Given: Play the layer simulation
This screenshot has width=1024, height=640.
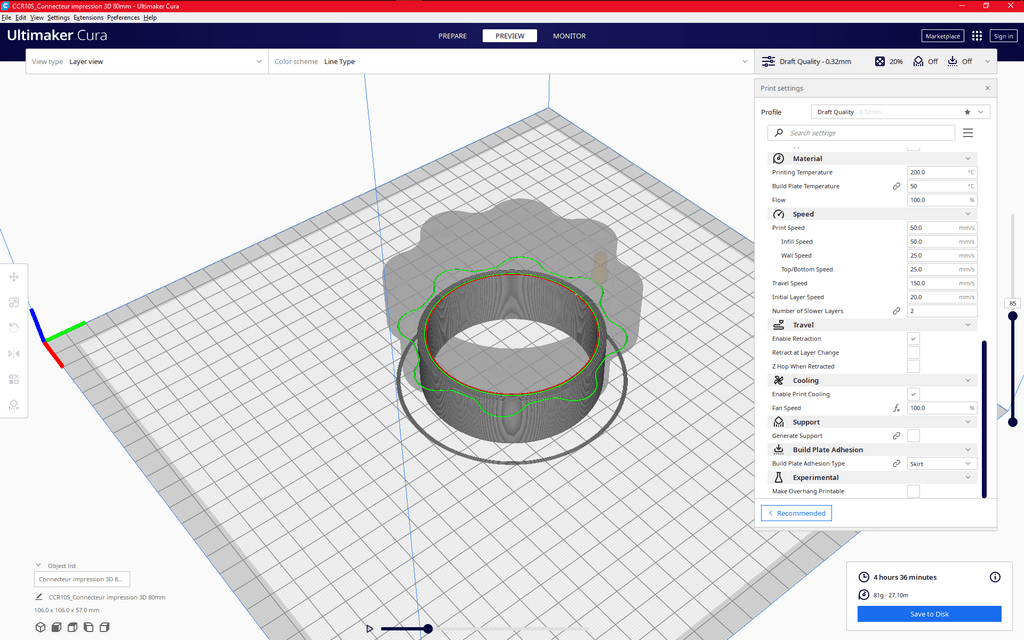Looking at the screenshot, I should coord(370,629).
